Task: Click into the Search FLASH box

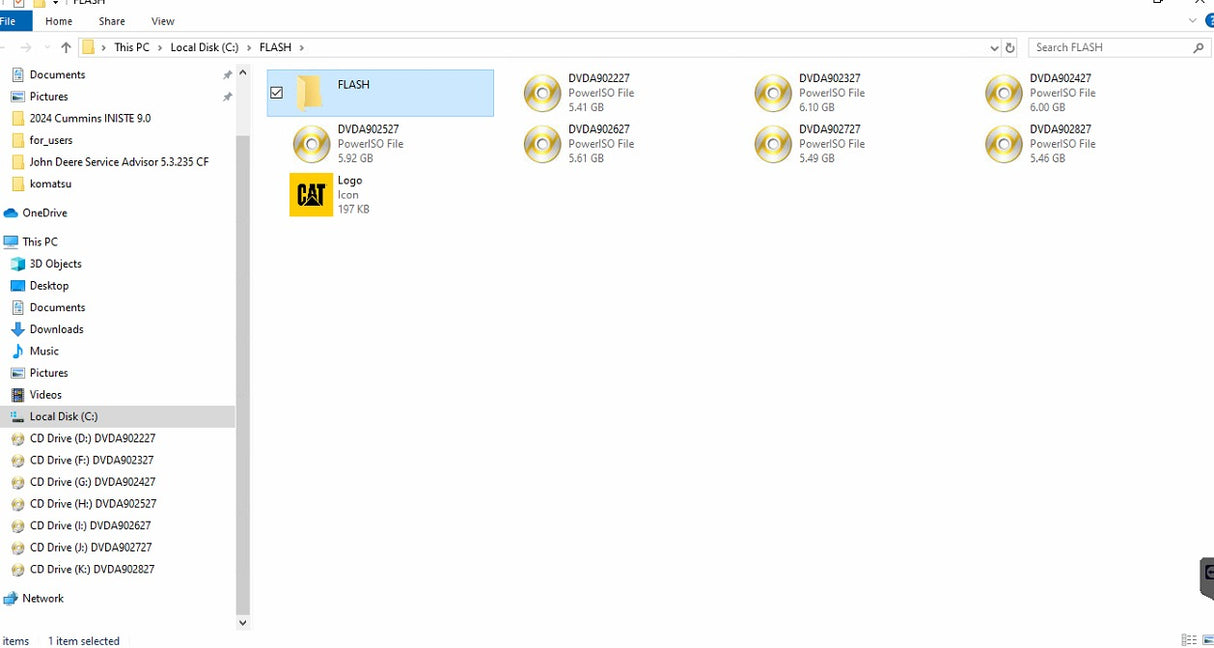Action: pos(1110,48)
